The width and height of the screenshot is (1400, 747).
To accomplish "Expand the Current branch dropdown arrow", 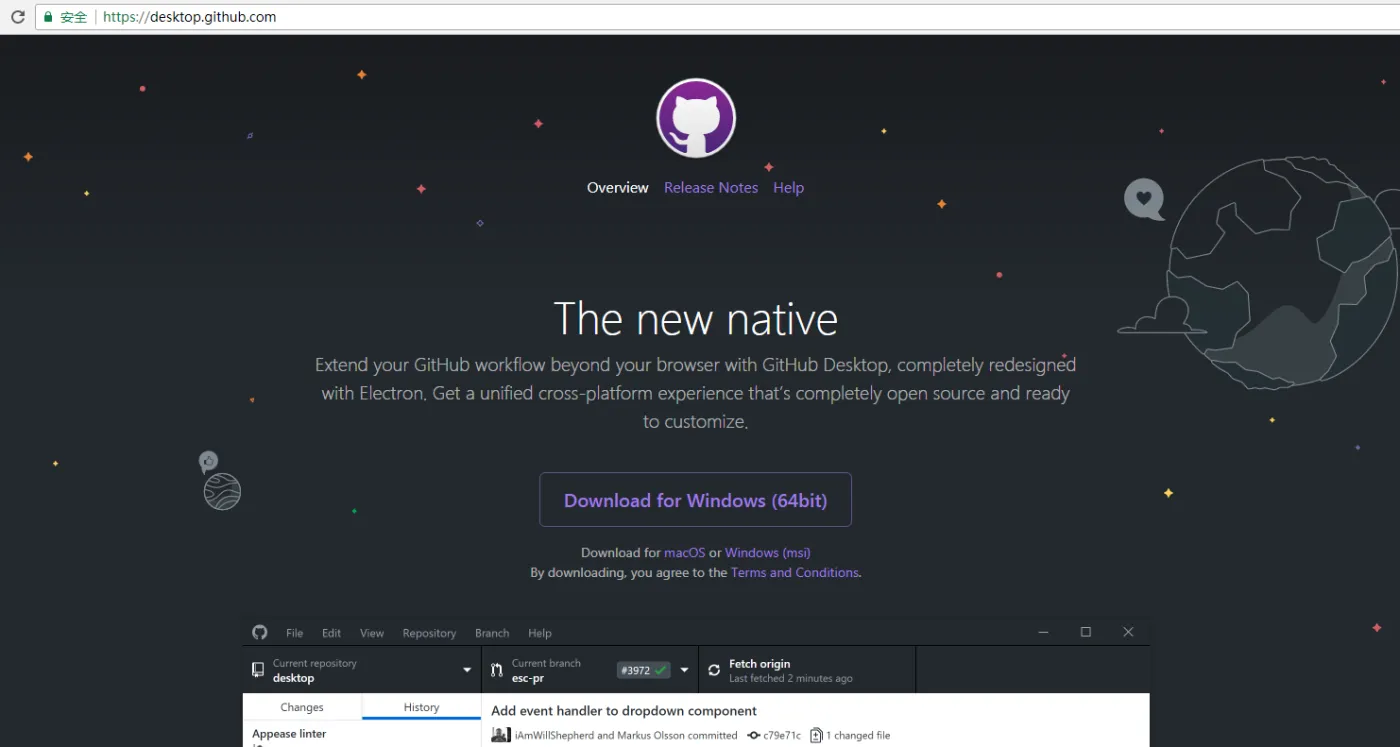I will (x=684, y=670).
